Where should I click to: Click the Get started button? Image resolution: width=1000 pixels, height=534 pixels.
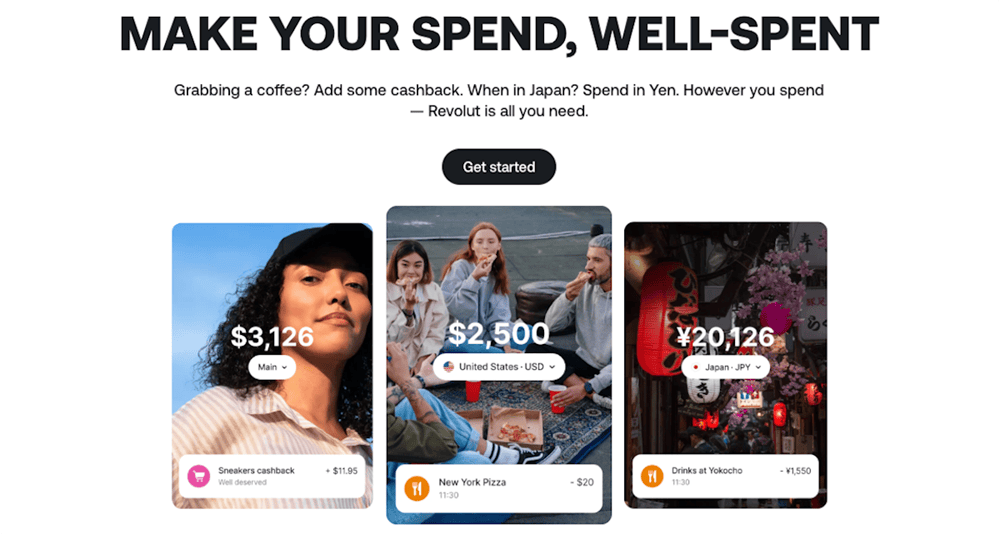tap(498, 167)
